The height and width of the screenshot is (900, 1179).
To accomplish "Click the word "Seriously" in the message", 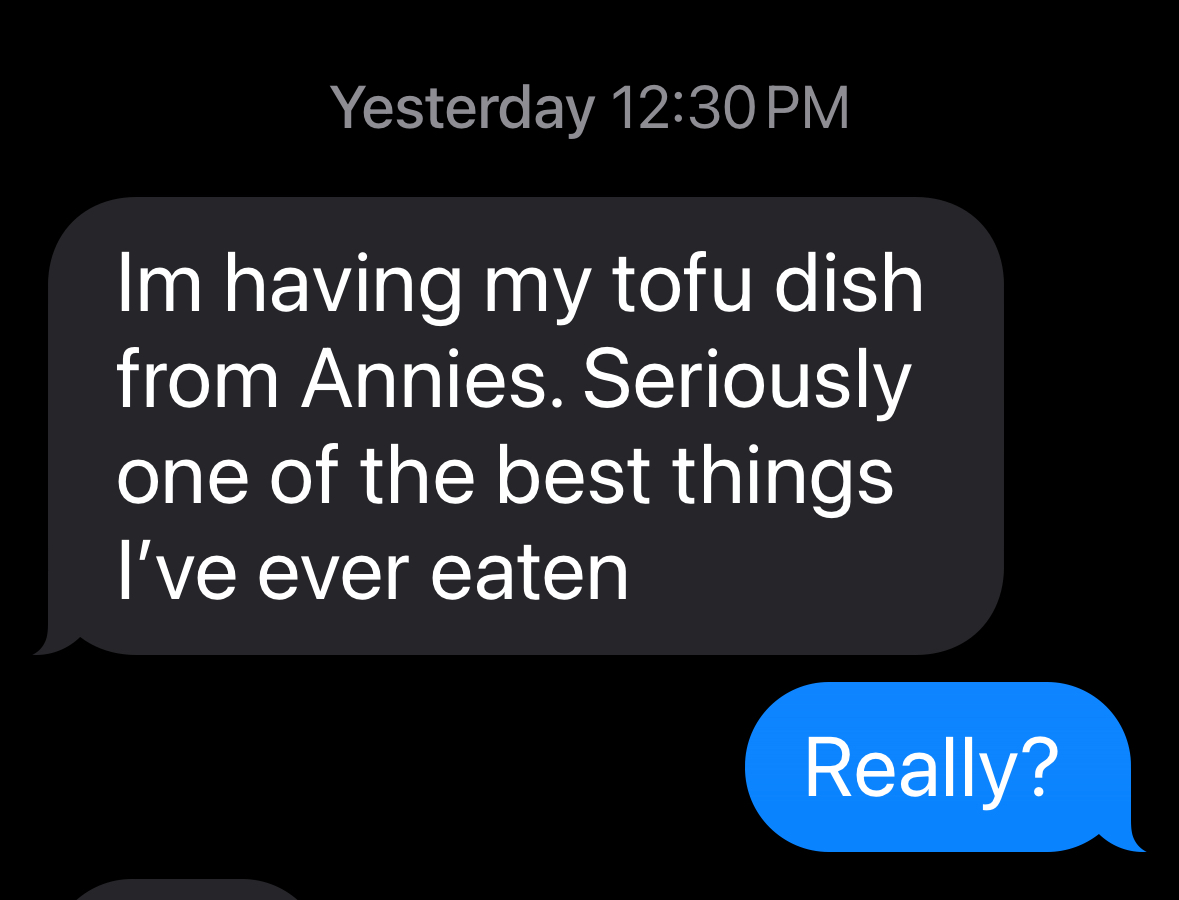I will pyautogui.click(x=746, y=380).
